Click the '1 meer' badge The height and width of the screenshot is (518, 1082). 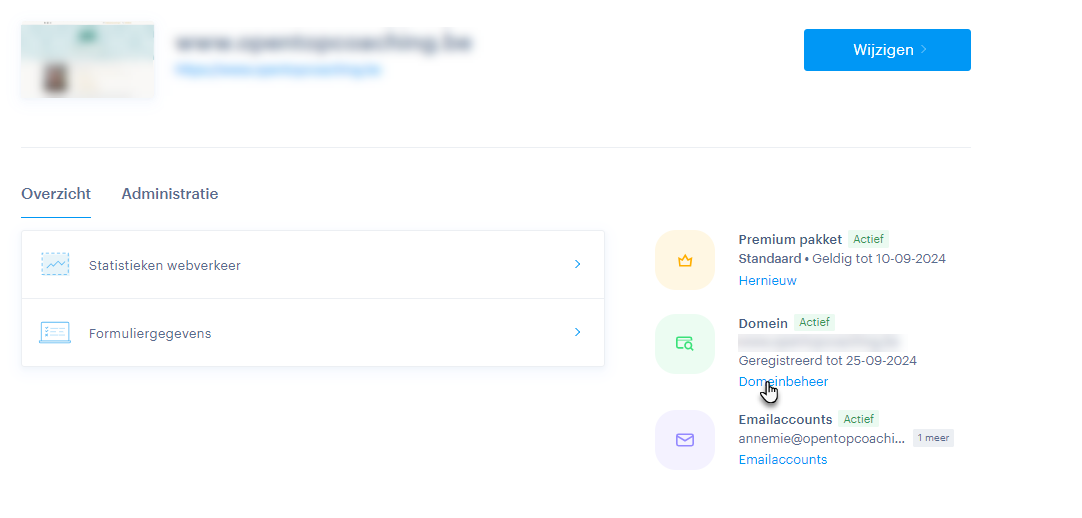(x=933, y=438)
